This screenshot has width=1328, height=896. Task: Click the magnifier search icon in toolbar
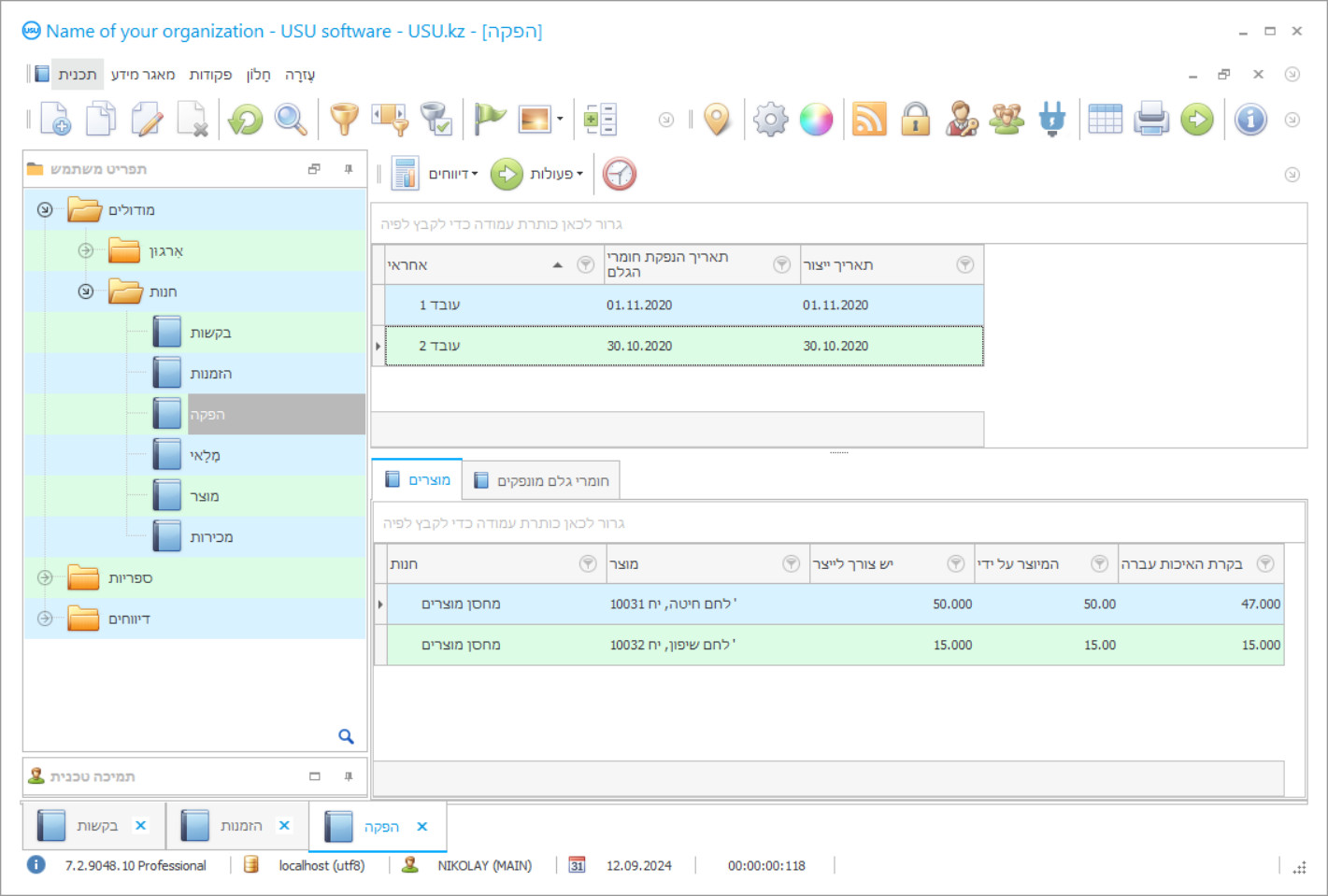291,120
